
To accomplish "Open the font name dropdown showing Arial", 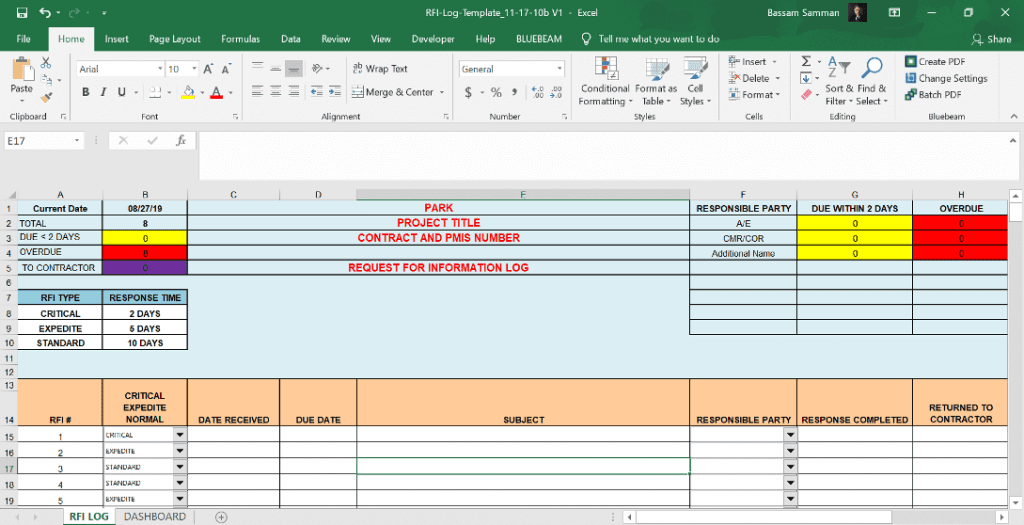I will (160, 69).
